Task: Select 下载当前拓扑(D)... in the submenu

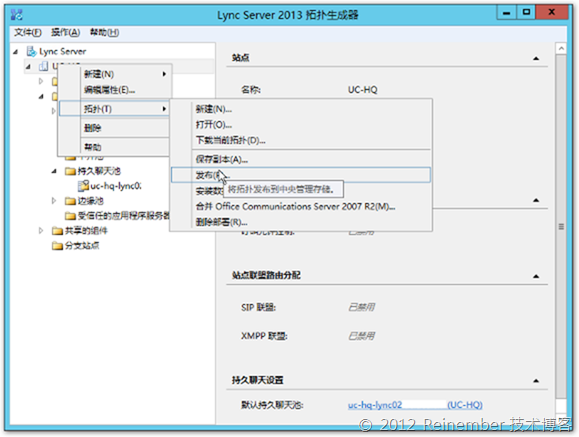Action: click(301, 140)
